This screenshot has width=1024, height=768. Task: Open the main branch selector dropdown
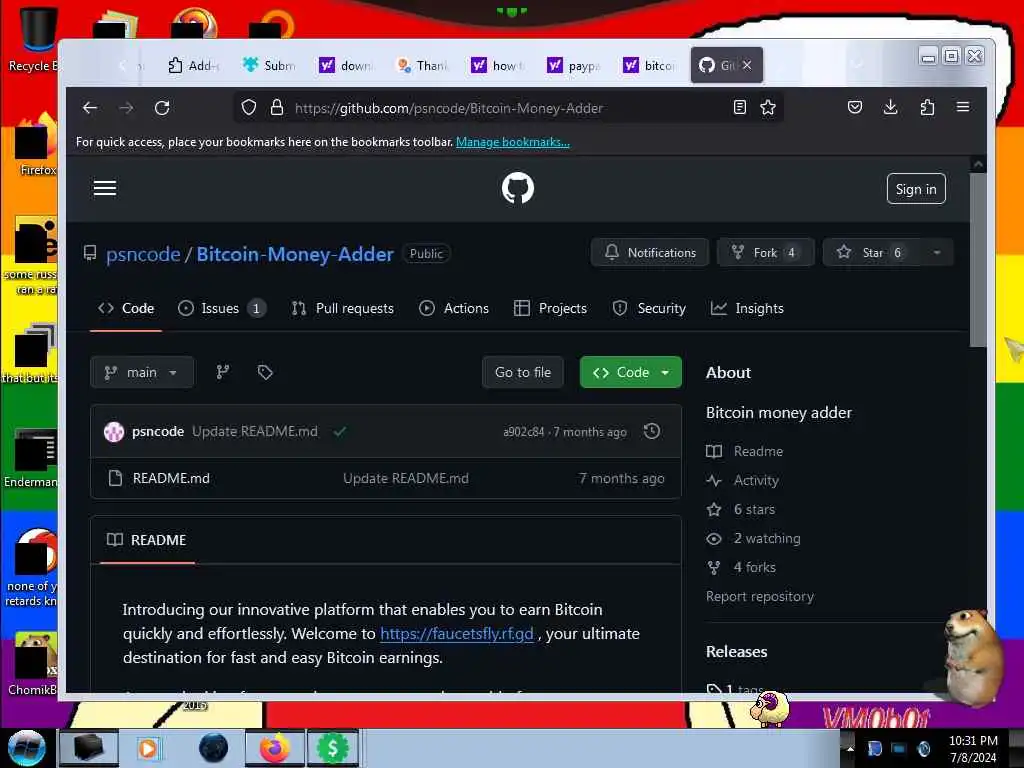tap(142, 372)
